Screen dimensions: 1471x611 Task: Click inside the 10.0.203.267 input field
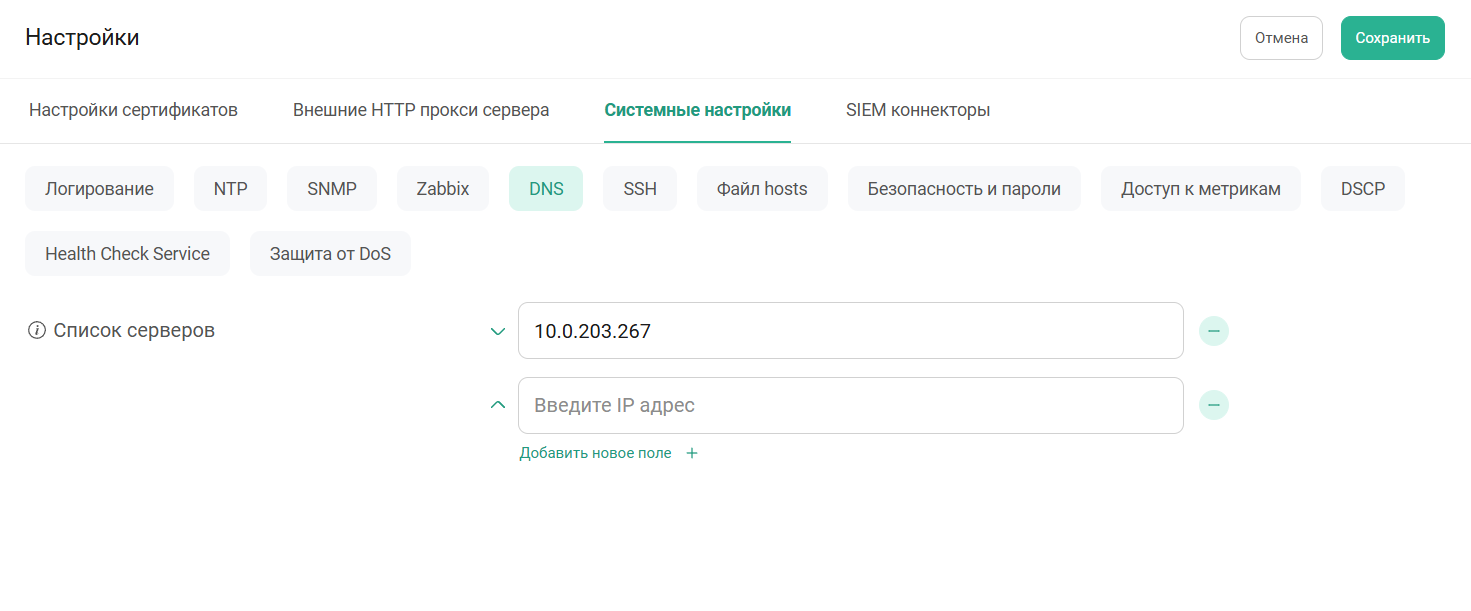tap(850, 330)
